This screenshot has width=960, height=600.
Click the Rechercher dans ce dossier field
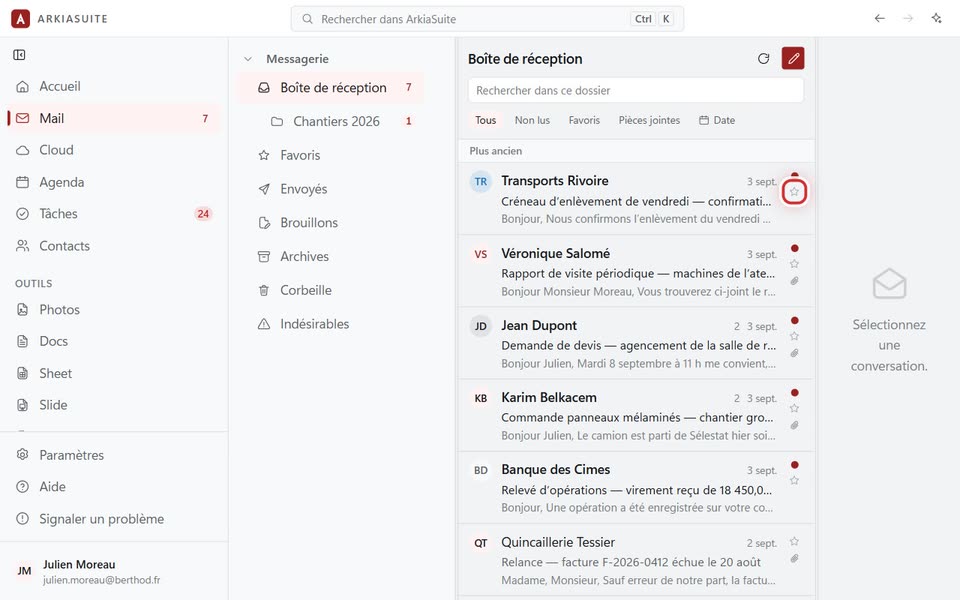coord(636,91)
